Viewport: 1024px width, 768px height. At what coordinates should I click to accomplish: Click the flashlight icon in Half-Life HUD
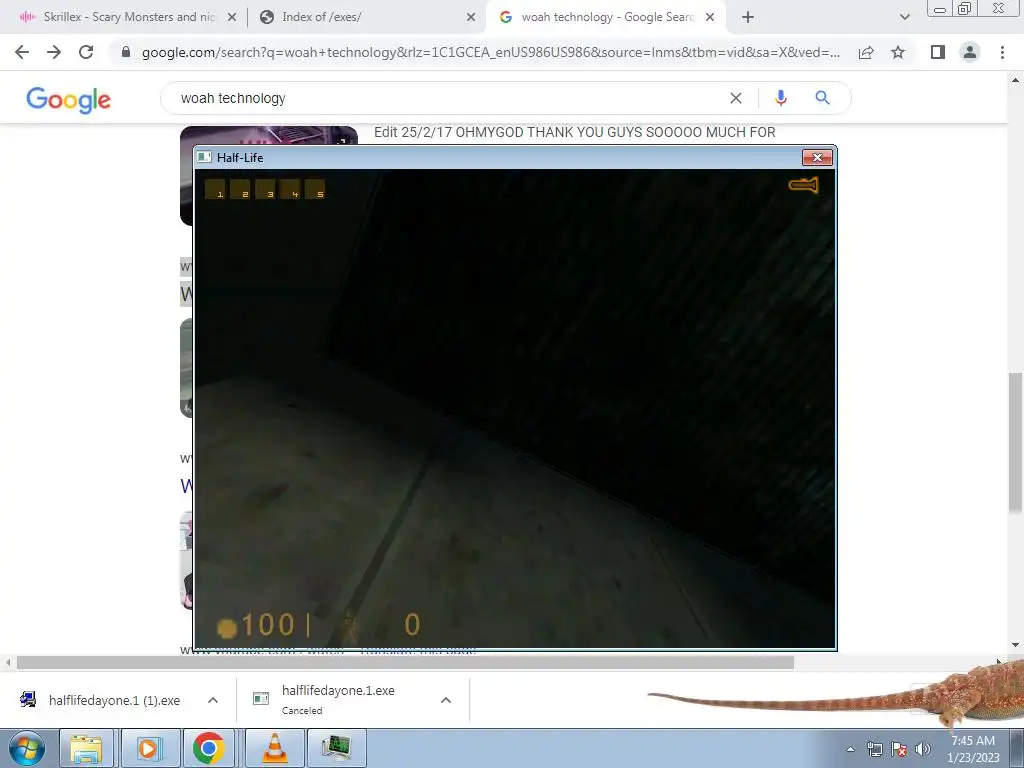coord(803,185)
